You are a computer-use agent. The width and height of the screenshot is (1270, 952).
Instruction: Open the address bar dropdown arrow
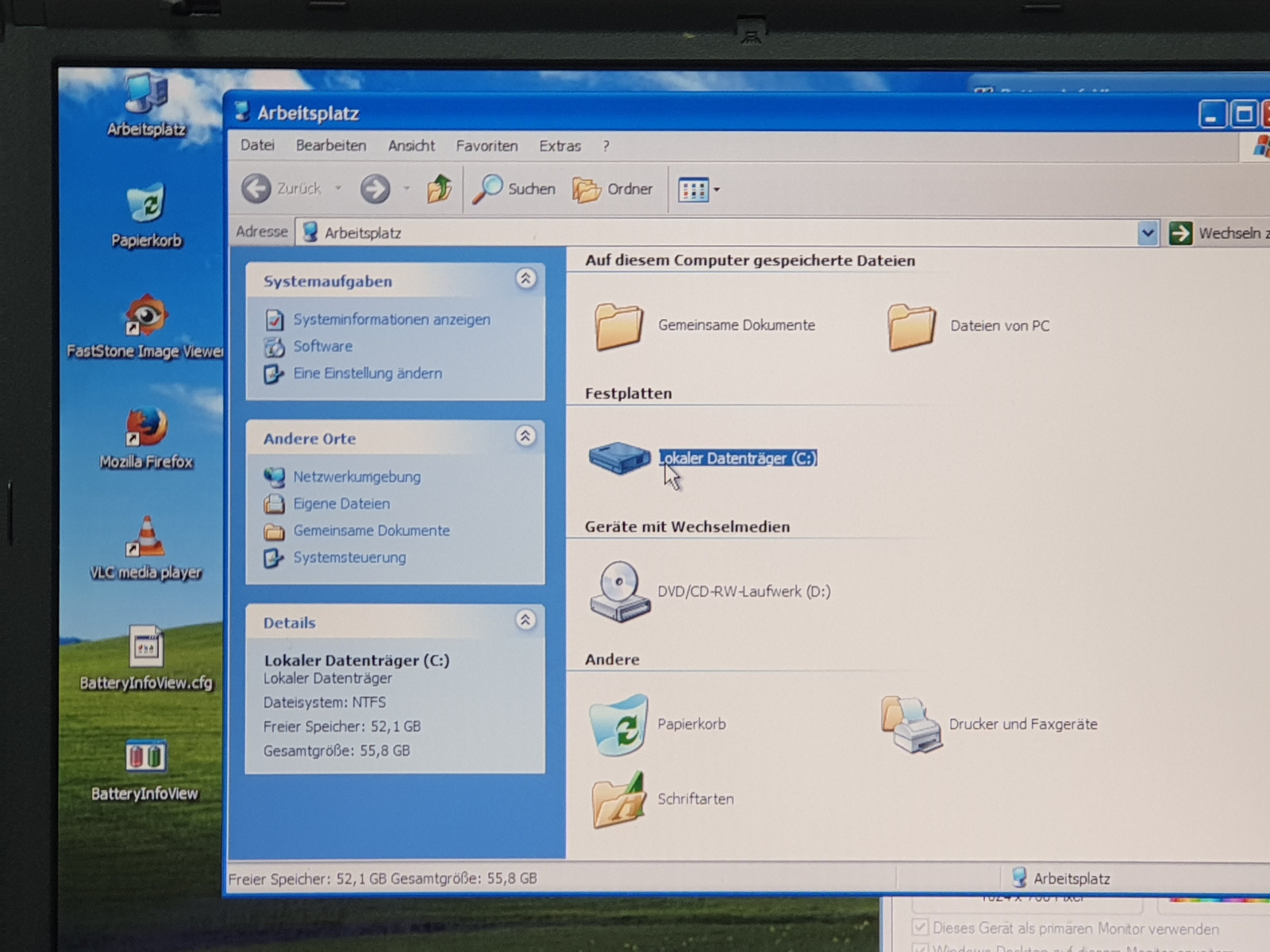coord(1147,233)
